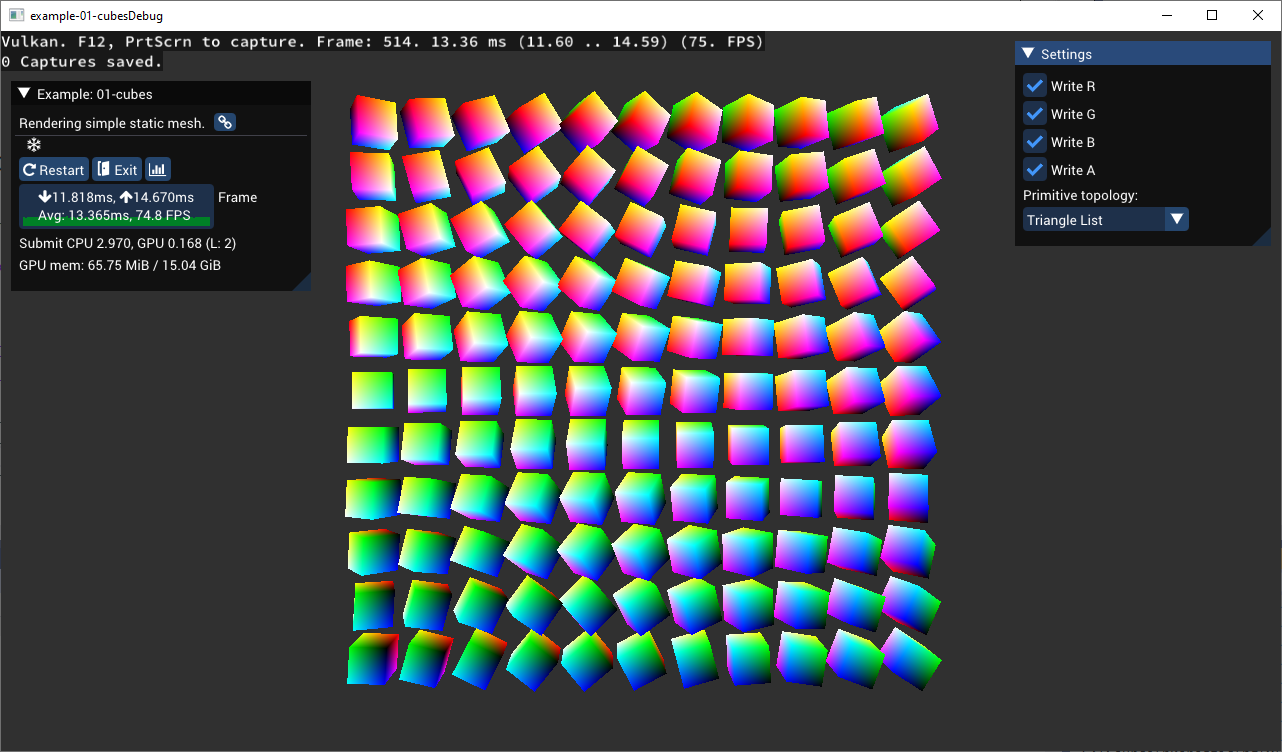Click the frame time stats button
1282x752 pixels.
[x=116, y=205]
